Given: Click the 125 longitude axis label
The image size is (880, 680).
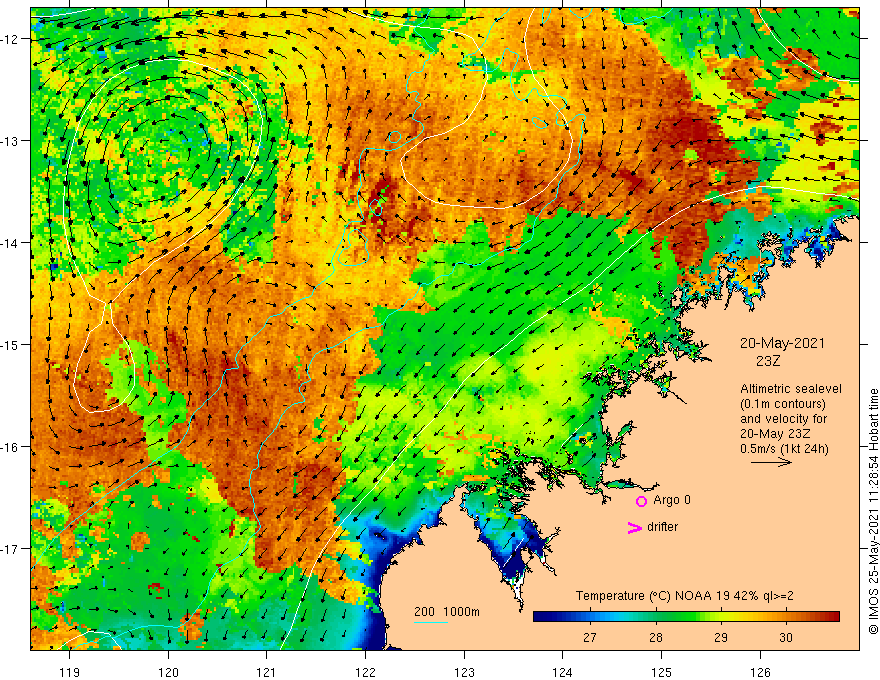Looking at the screenshot, I should tap(662, 672).
